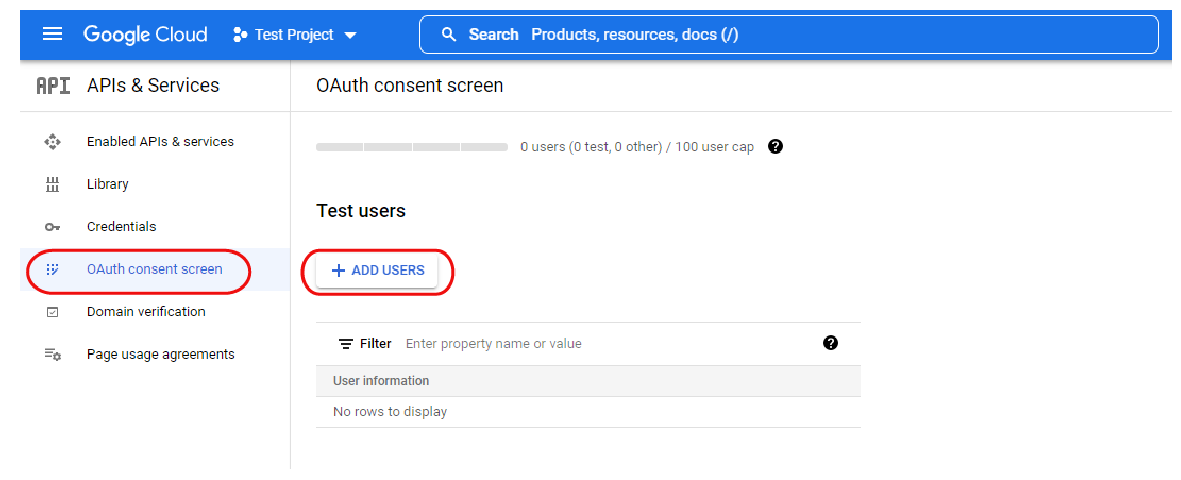The image size is (1181, 480).
Task: Click the Filter lines icon
Action: coord(346,344)
